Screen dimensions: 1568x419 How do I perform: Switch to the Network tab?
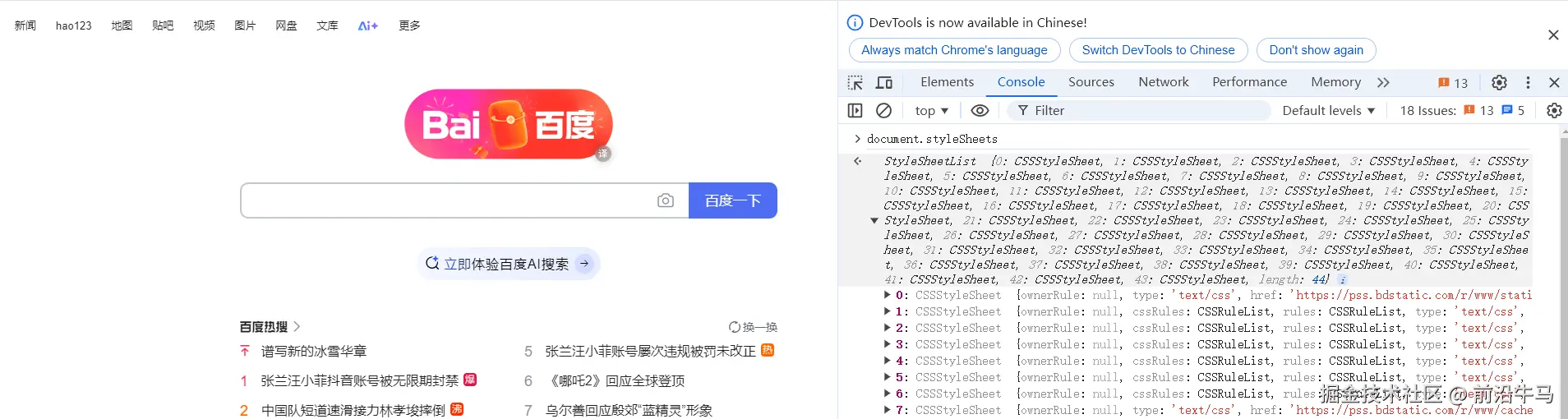[x=1163, y=82]
